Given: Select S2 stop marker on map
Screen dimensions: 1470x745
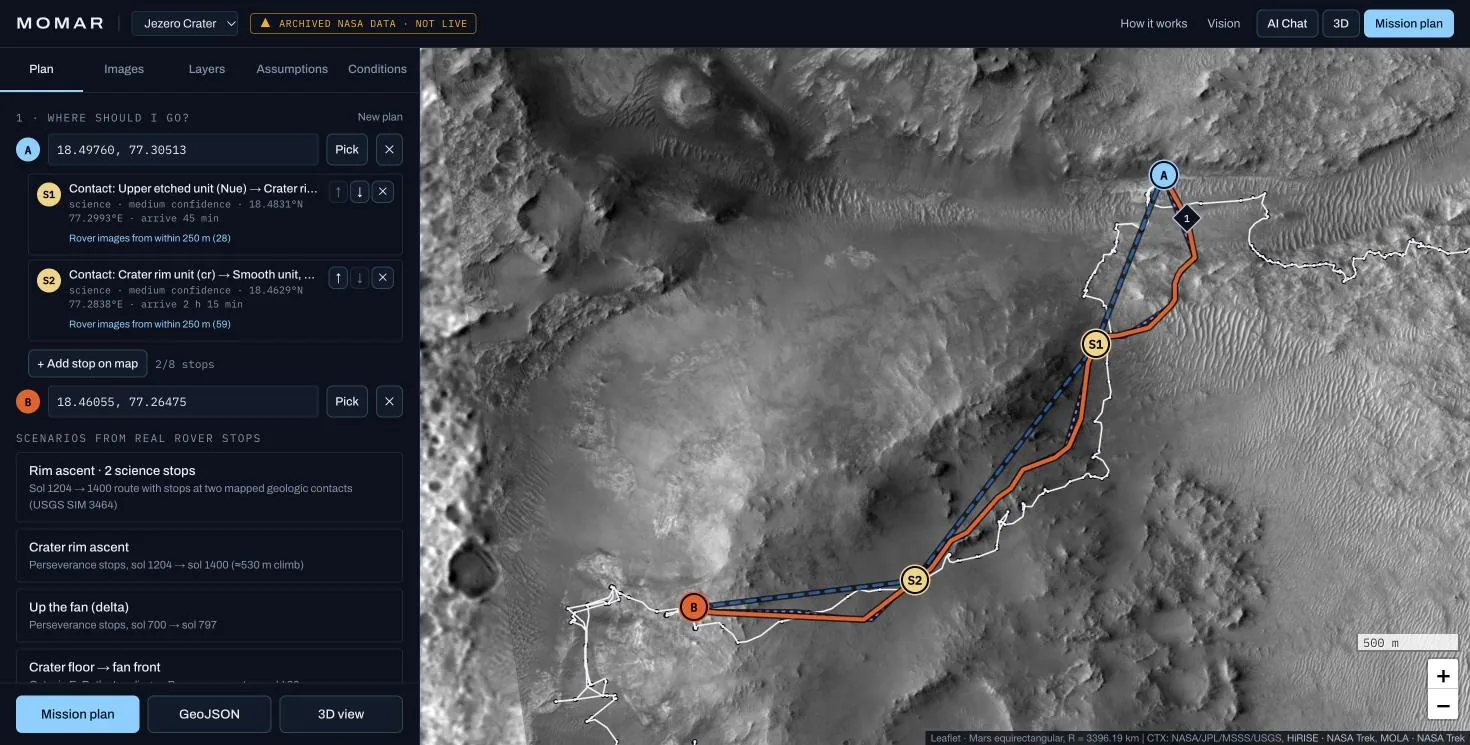Looking at the screenshot, I should click(x=914, y=580).
